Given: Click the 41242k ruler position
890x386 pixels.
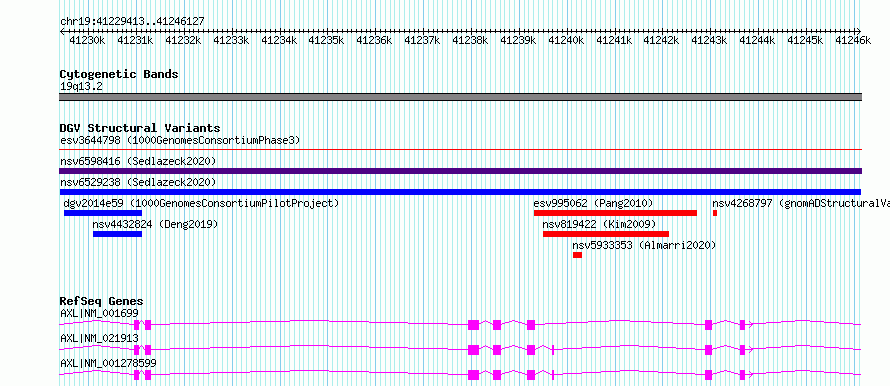Looking at the screenshot, I should pyautogui.click(x=661, y=40).
